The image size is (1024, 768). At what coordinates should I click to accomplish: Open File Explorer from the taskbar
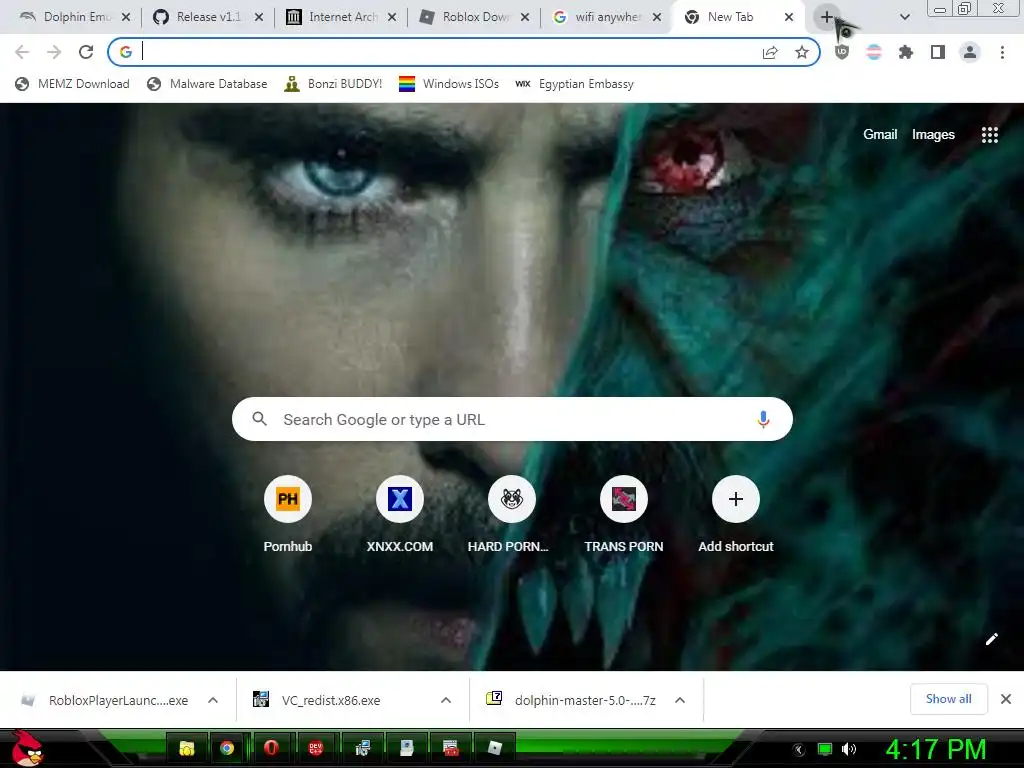(187, 748)
